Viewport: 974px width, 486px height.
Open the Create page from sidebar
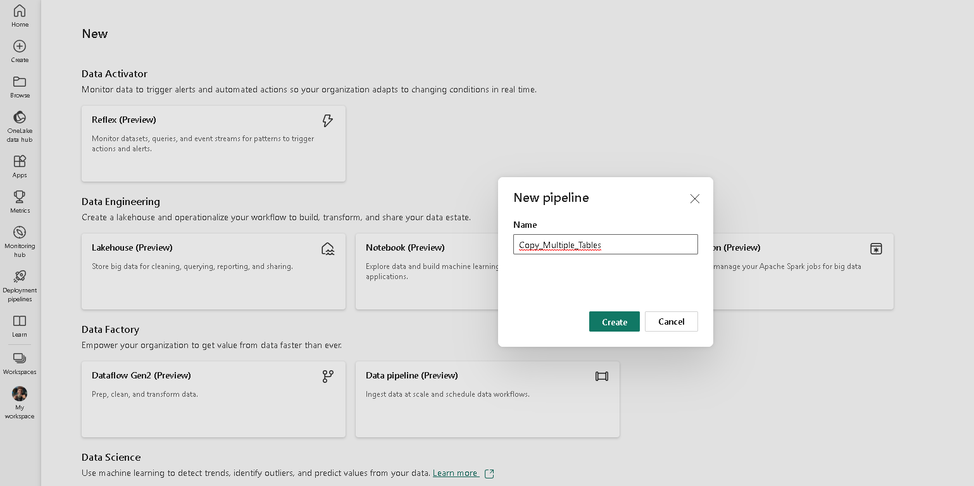[19, 52]
